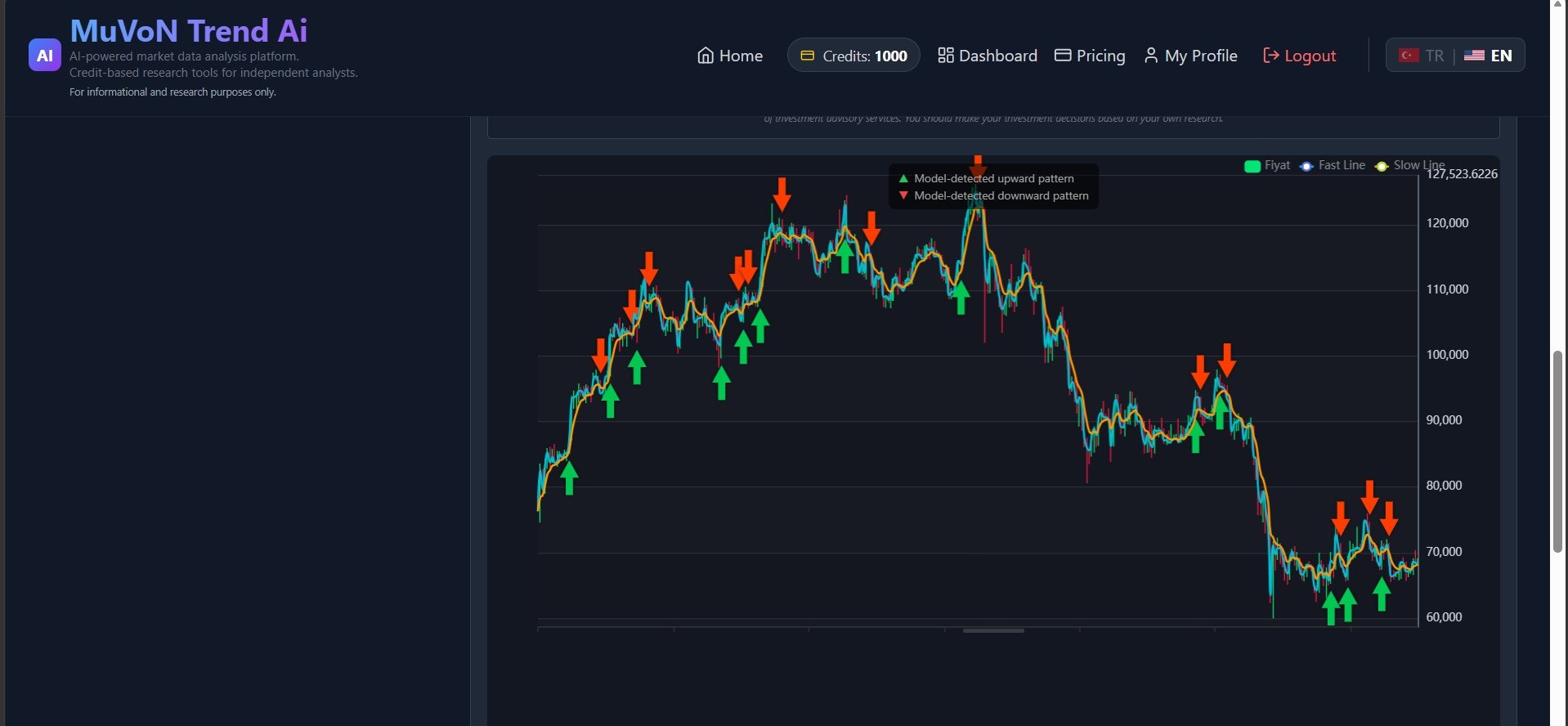Open the Pricing page
The height and width of the screenshot is (726, 1568).
point(1090,56)
